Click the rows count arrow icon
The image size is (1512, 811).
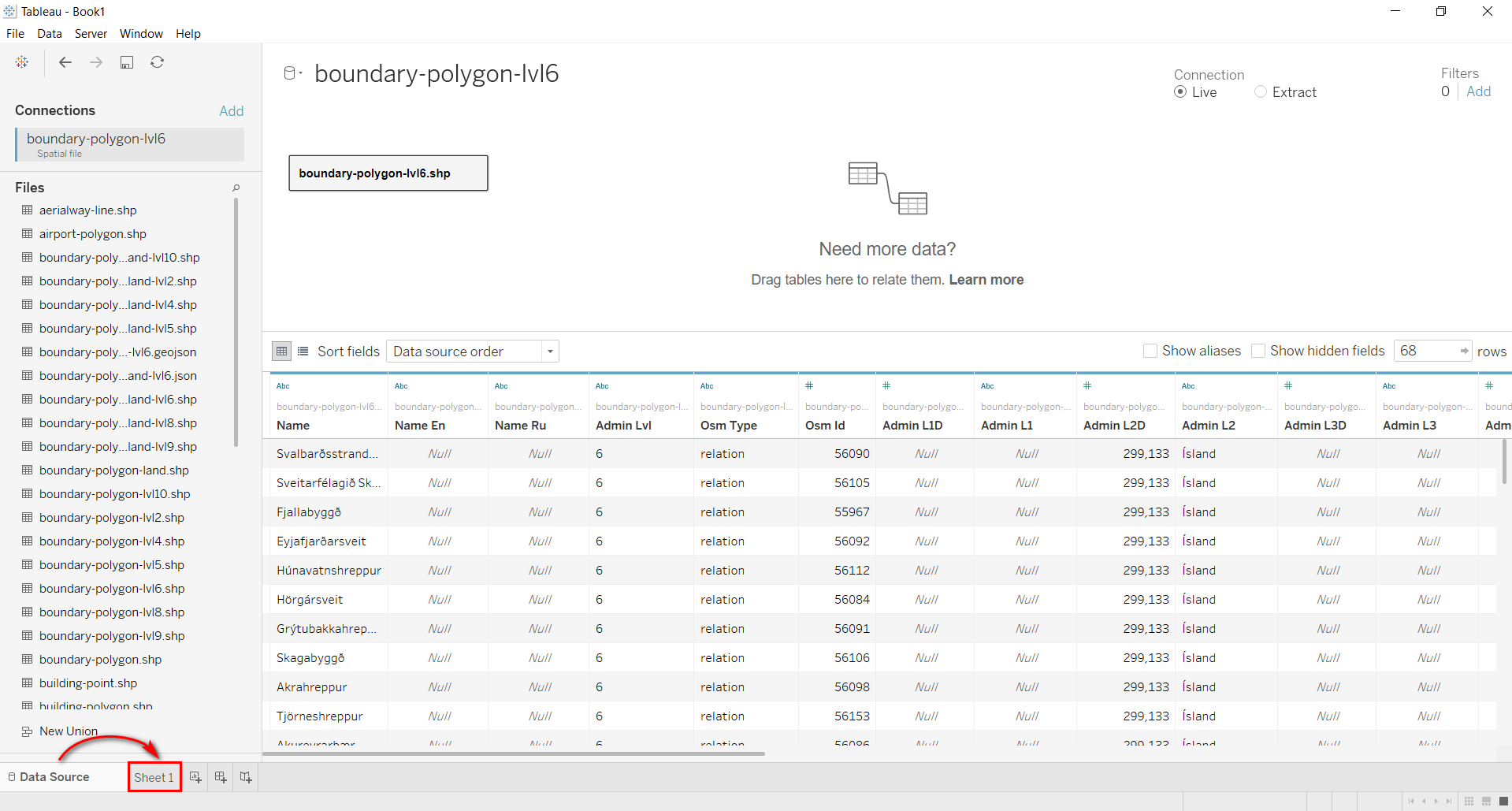1464,351
